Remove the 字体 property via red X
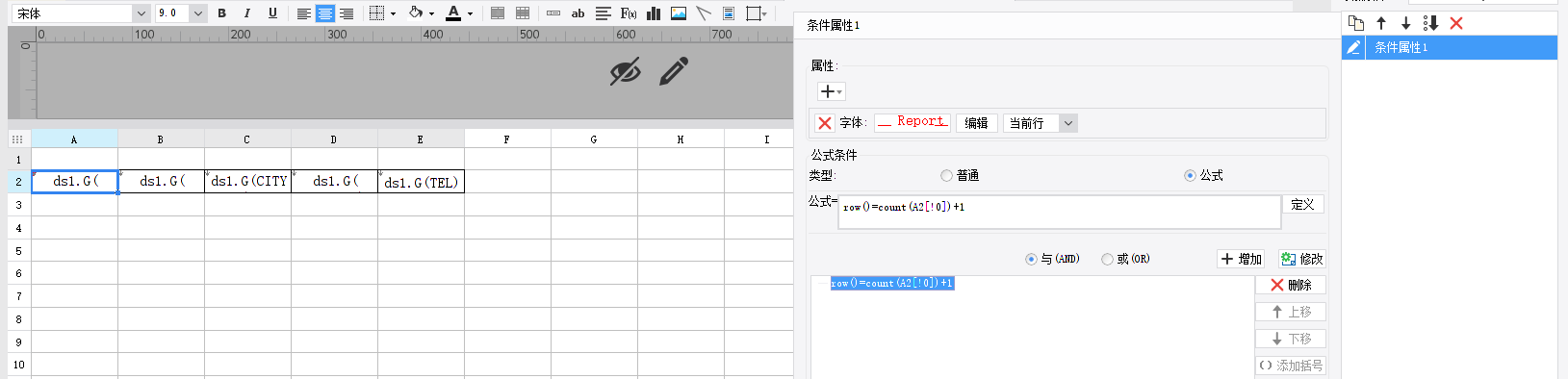1568x379 pixels. 825,123
